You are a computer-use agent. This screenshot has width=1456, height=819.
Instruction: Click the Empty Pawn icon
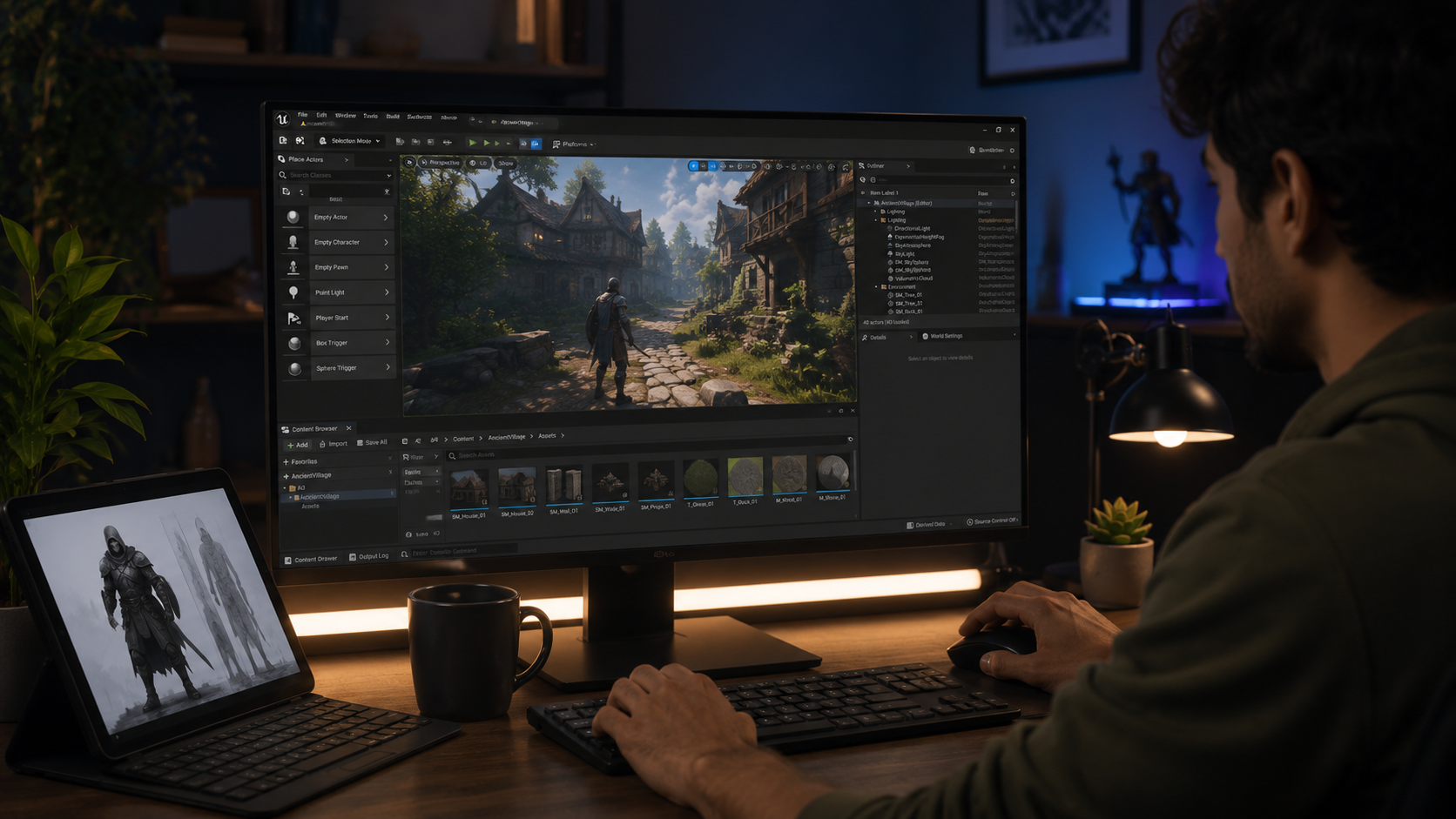pyautogui.click(x=293, y=267)
